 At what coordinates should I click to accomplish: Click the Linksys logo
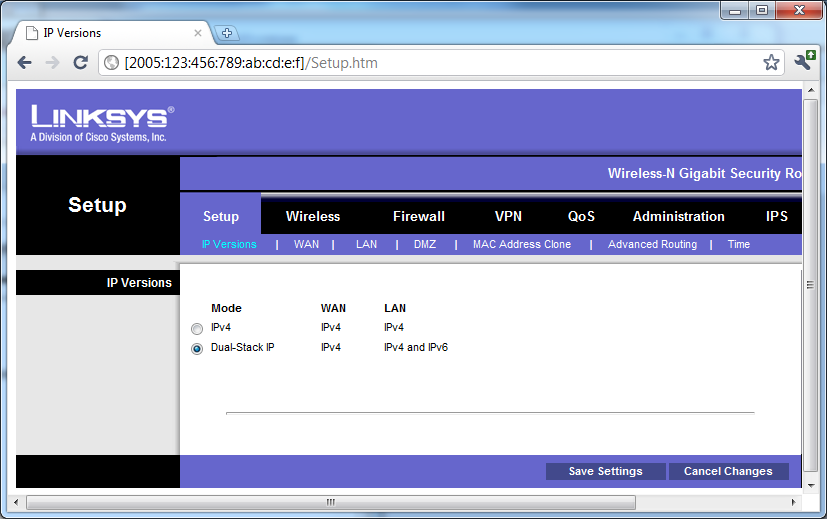click(102, 123)
